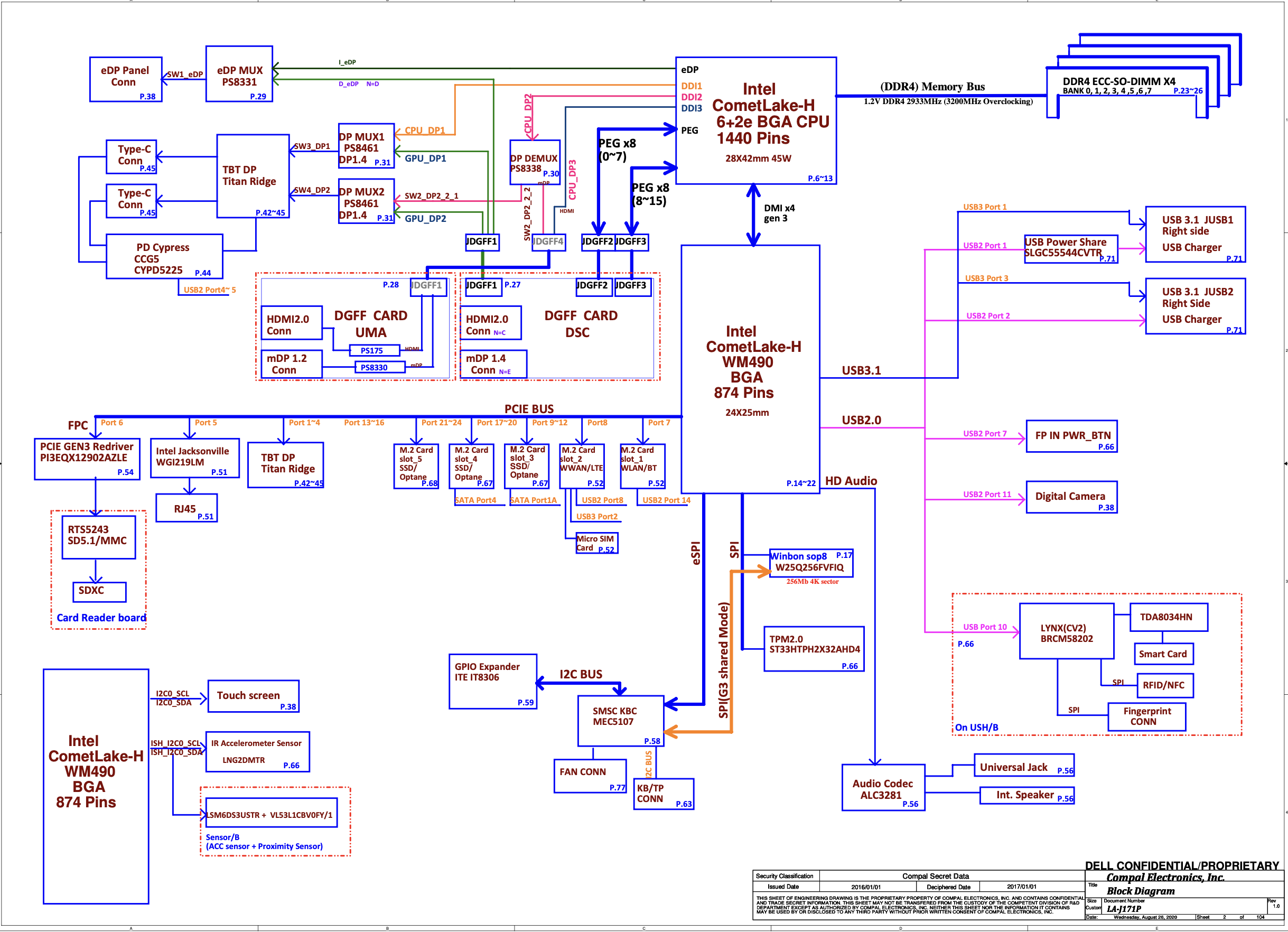Select the LSM6DS3USTR + VL53L1CBV0FY/1 block
This screenshot has width=1288, height=932.
coord(271,812)
